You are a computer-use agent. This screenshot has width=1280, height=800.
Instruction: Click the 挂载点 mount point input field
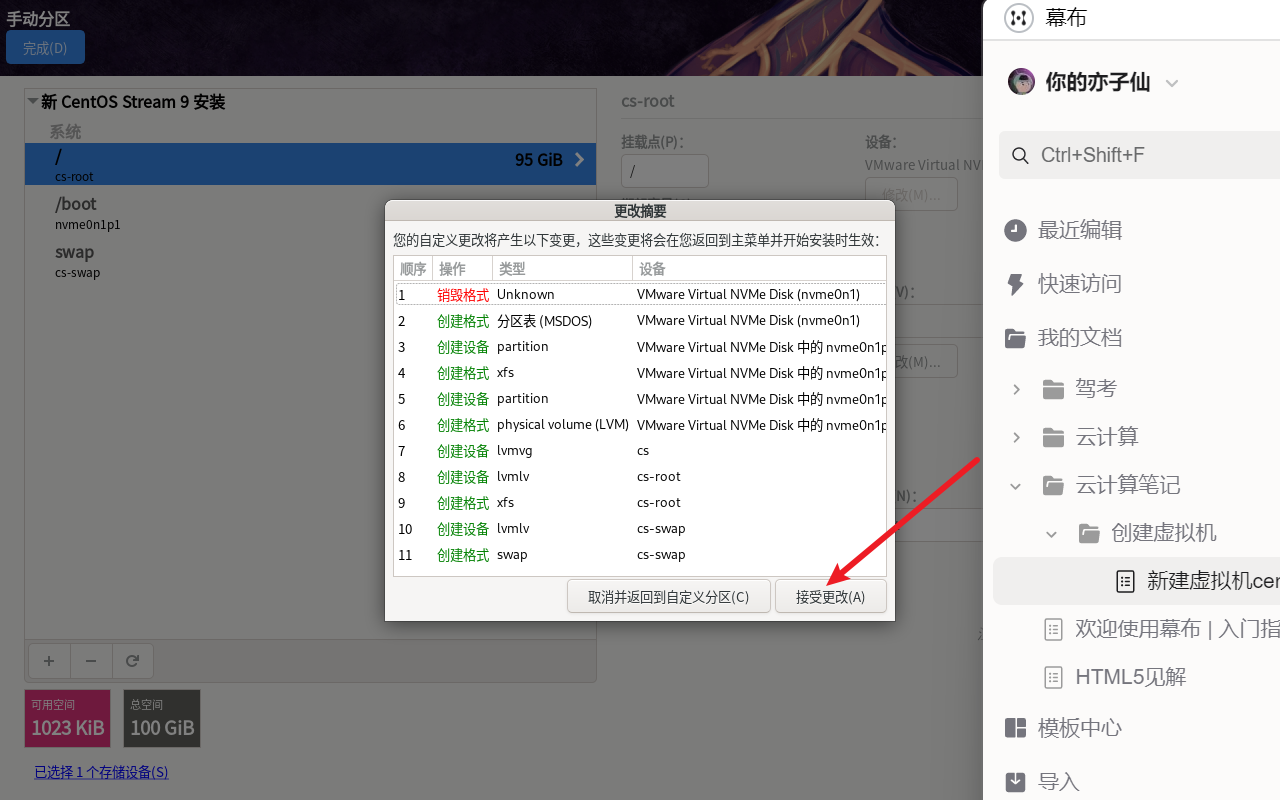click(664, 170)
